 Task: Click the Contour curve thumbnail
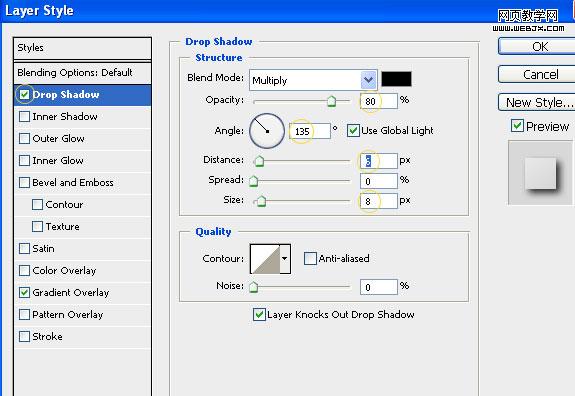click(x=265, y=259)
